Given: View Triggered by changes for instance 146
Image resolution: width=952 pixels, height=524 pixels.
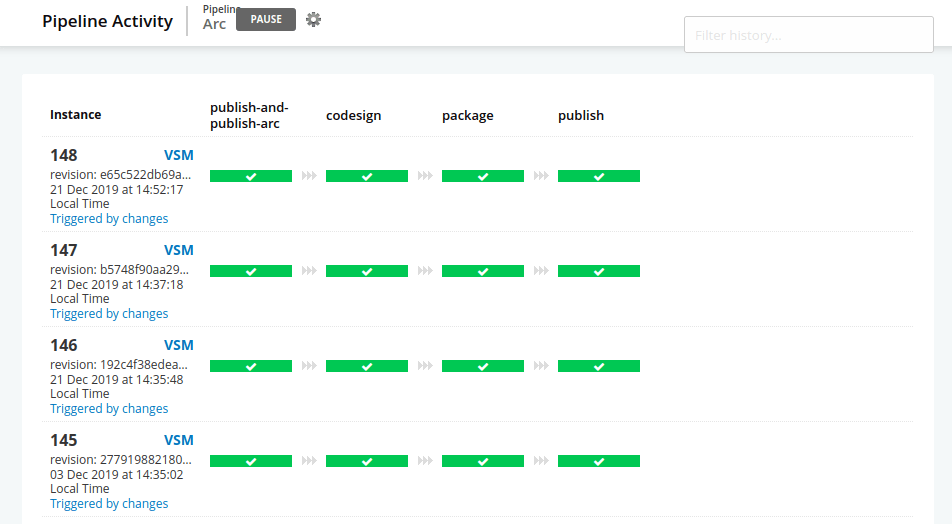Looking at the screenshot, I should [x=109, y=408].
